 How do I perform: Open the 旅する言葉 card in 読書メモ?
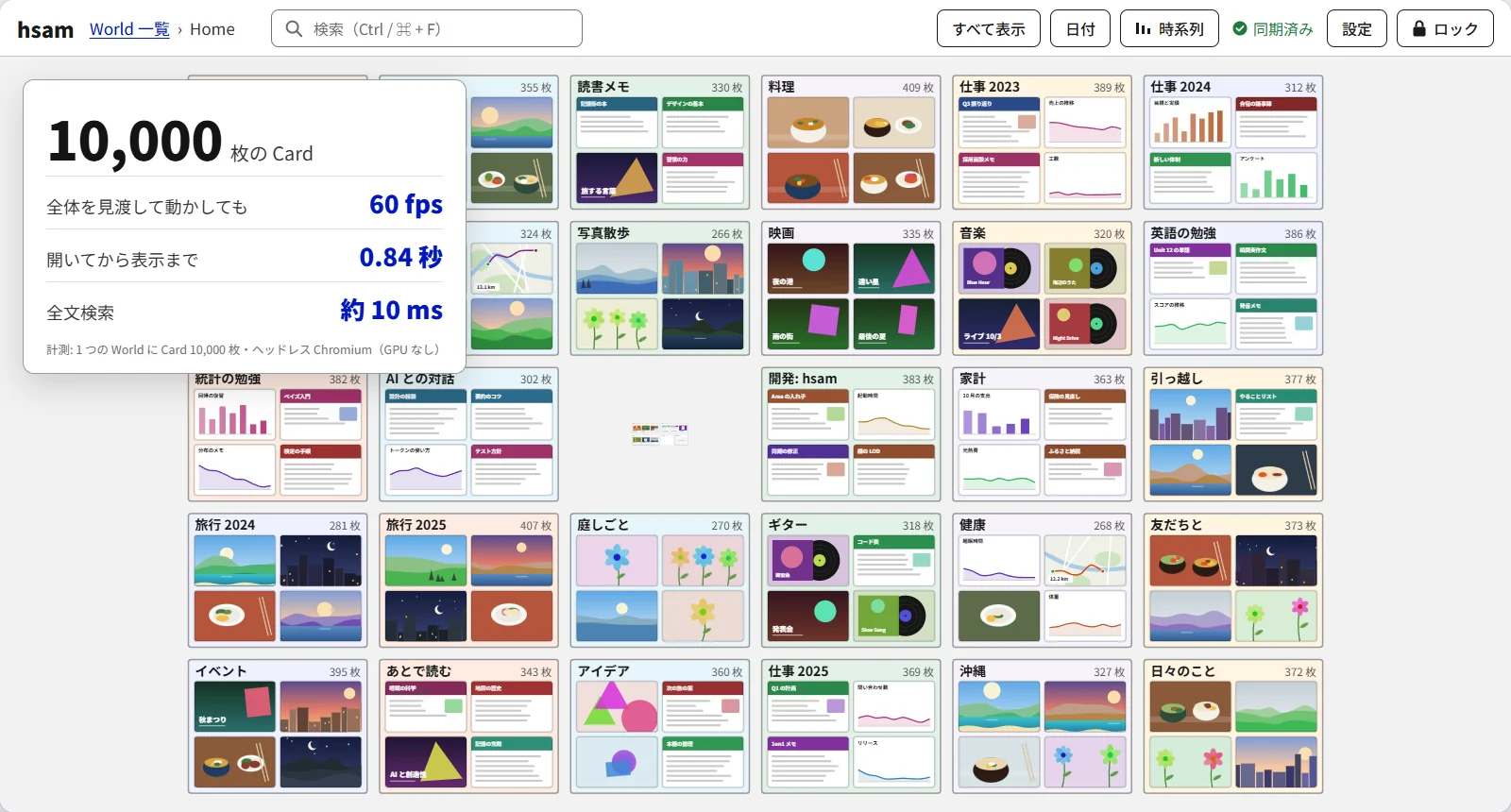(617, 178)
